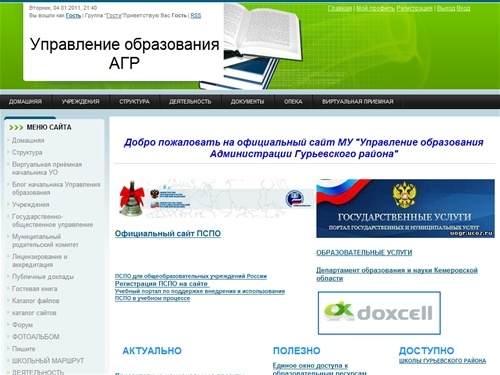
Task: Click the ПОЛЕЗНО section heading
Action: click(x=297, y=351)
